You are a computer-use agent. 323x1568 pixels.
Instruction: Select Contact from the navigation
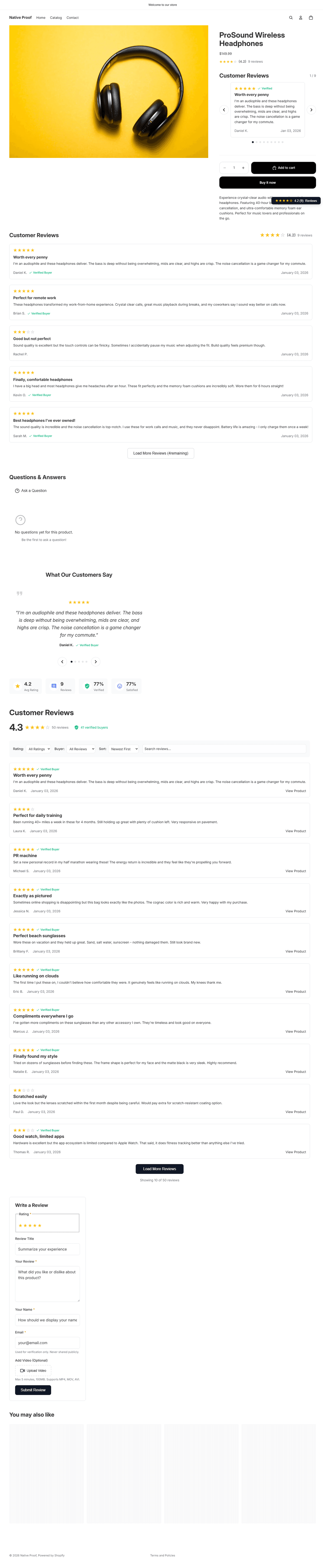click(x=72, y=18)
